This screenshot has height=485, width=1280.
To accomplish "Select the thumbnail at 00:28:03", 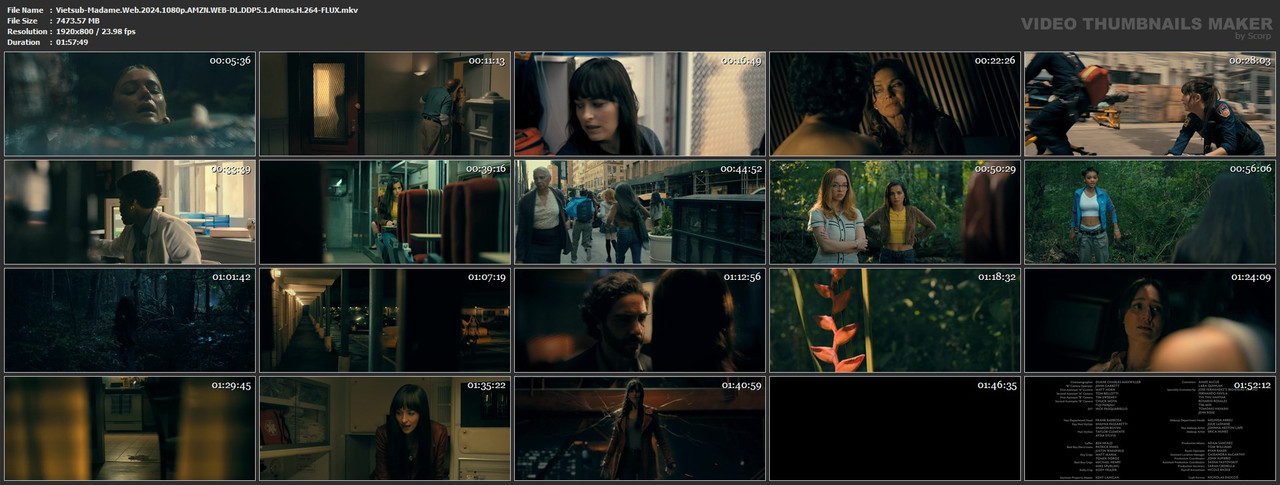I will (x=1150, y=104).
